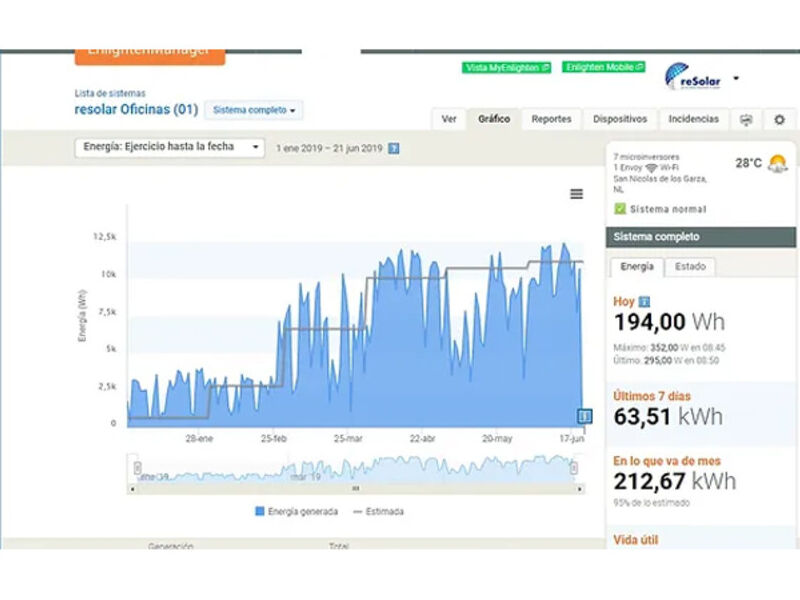
Task: Expand the Energía: Ejercicio hasta la fecha selector
Action: click(170, 147)
